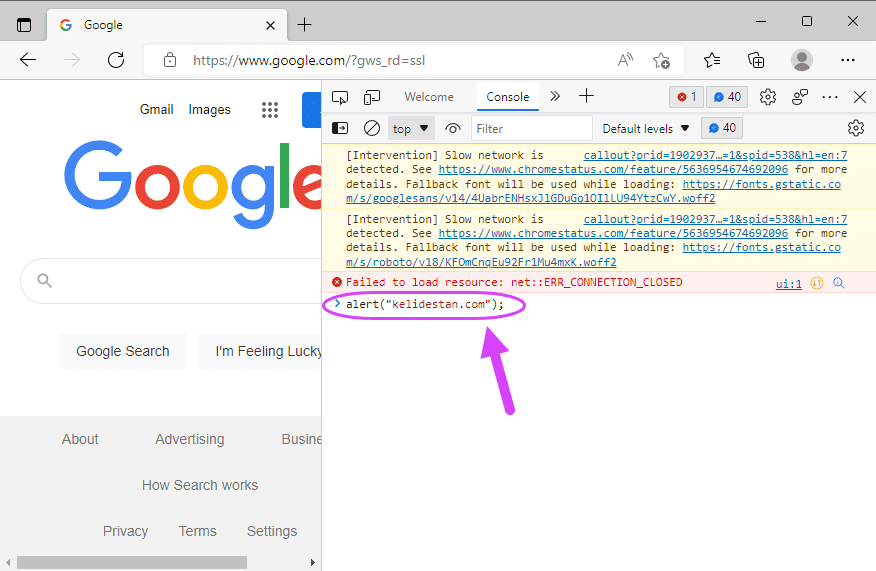
Task: Activate Read aloud icon
Action: tap(625, 60)
